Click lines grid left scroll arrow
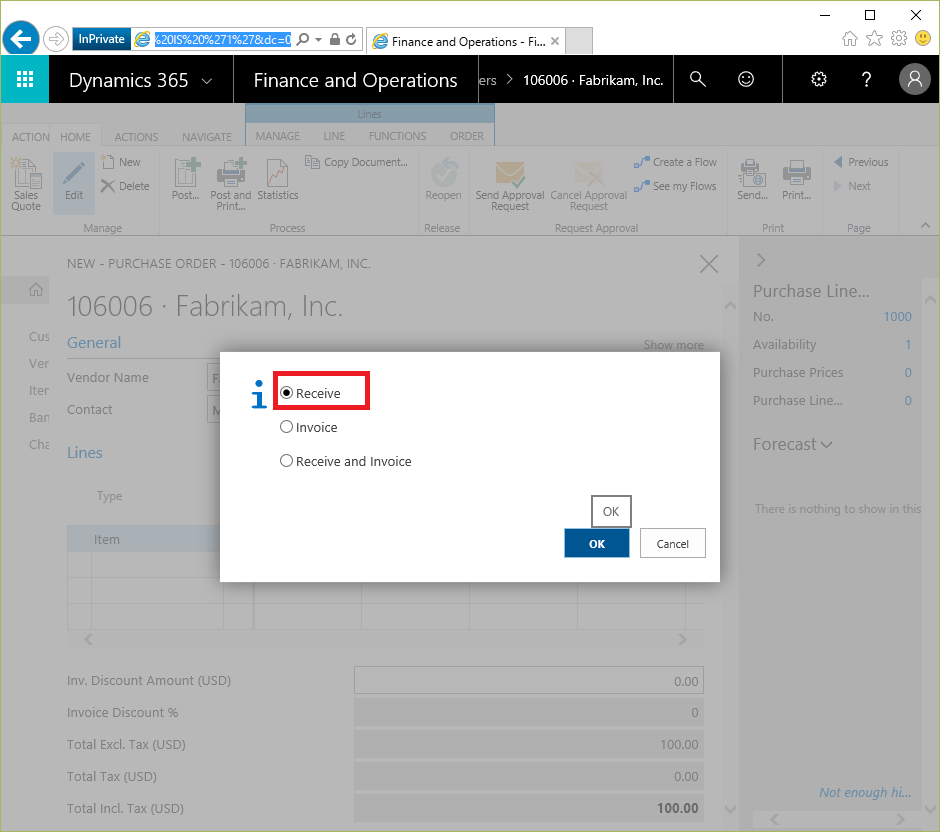This screenshot has height=832, width=940. click(x=89, y=639)
